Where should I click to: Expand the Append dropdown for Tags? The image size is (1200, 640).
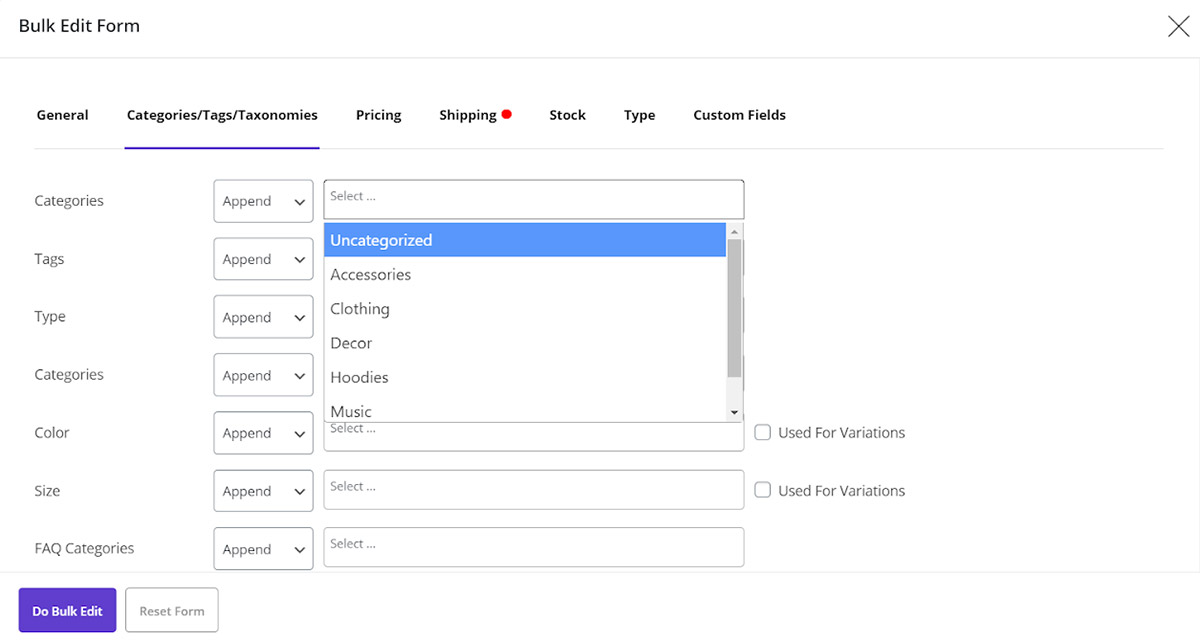[x=263, y=259]
